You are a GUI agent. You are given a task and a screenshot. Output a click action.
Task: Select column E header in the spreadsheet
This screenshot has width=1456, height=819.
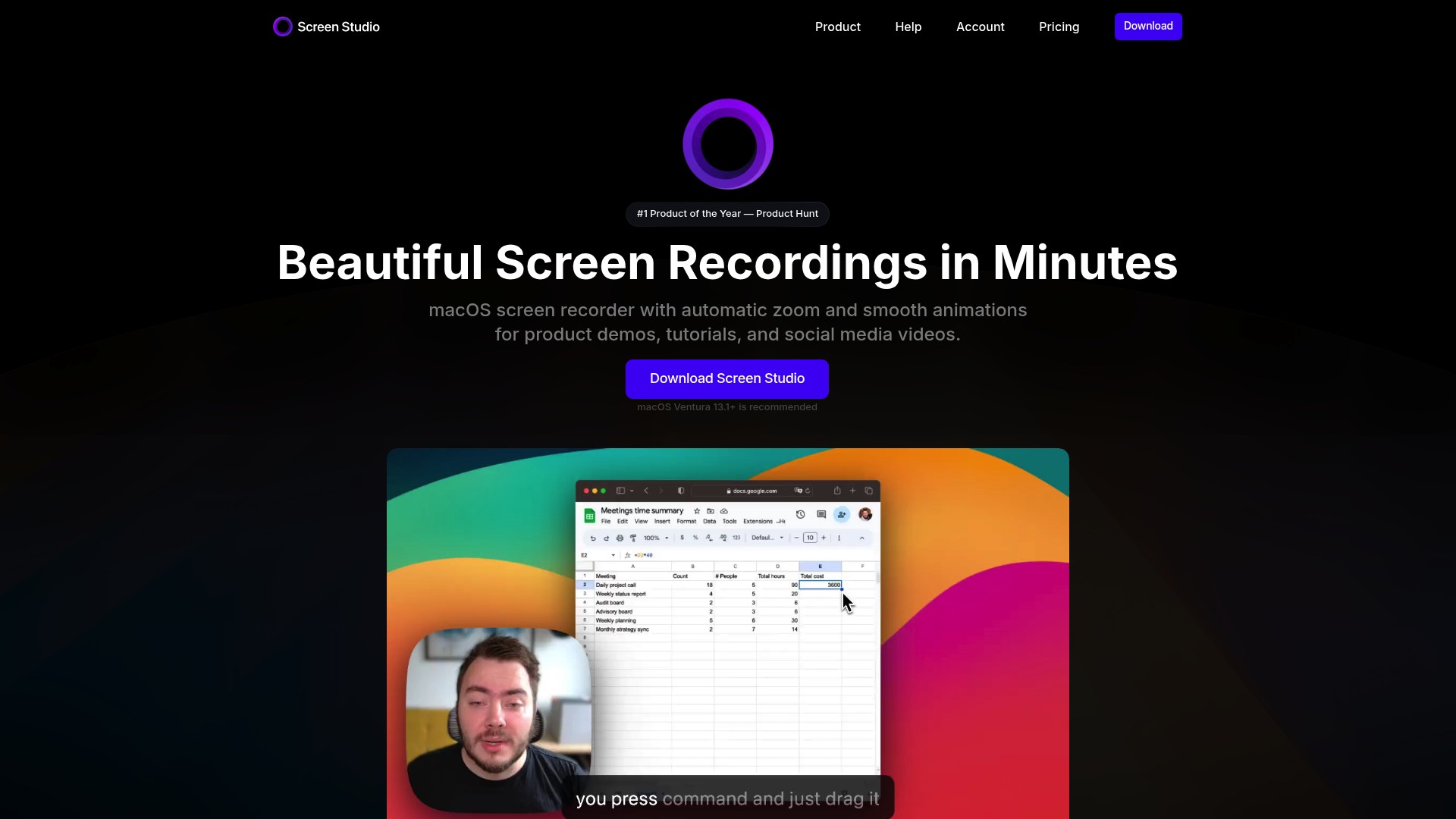coord(820,566)
